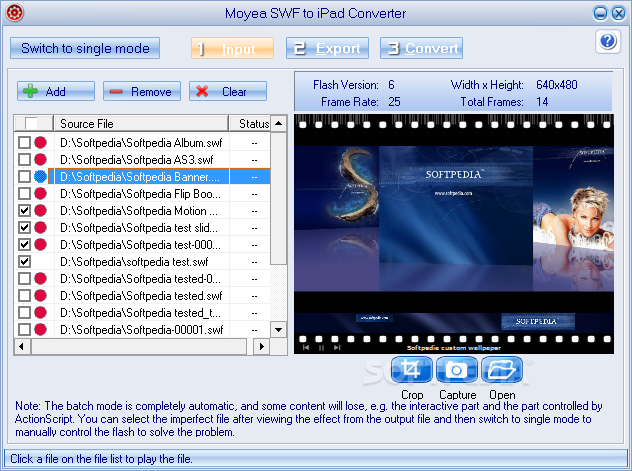Select D:\Softpedia\Softpedia tested.swf row
The height and width of the screenshot is (471, 632).
pos(141,296)
